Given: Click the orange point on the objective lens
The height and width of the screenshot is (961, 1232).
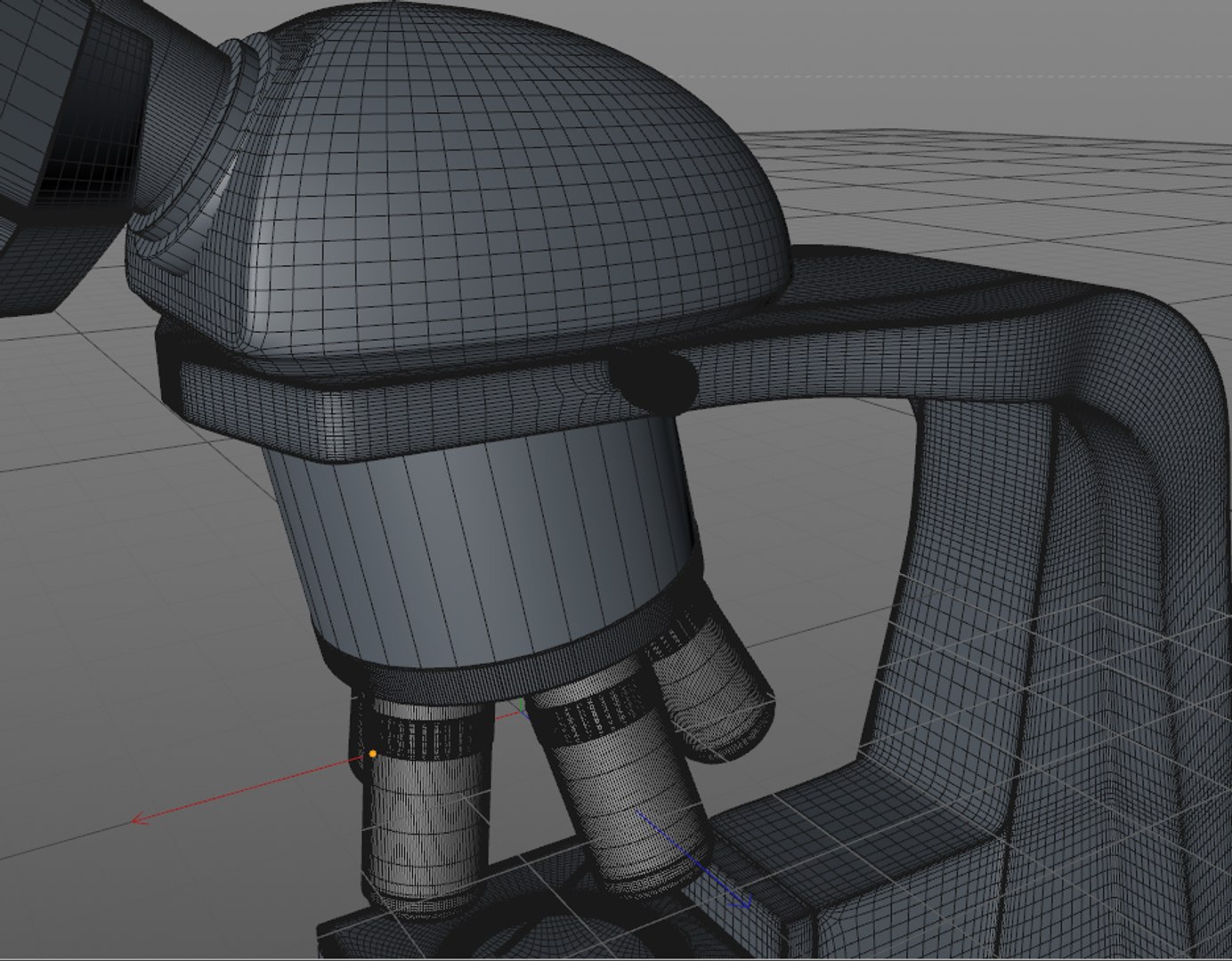Looking at the screenshot, I should (x=372, y=754).
